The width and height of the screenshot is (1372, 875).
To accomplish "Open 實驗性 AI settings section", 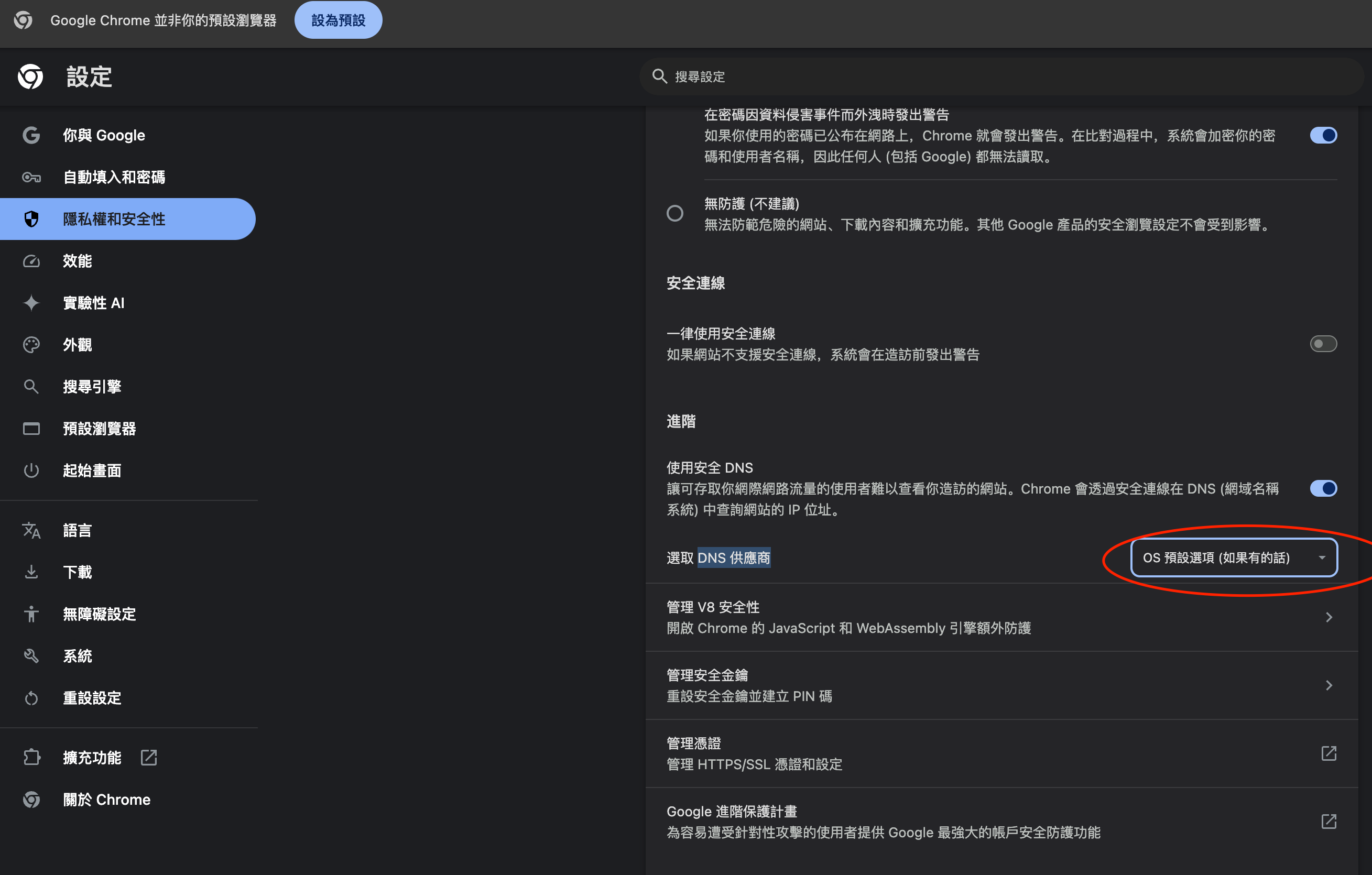I will coord(128,302).
